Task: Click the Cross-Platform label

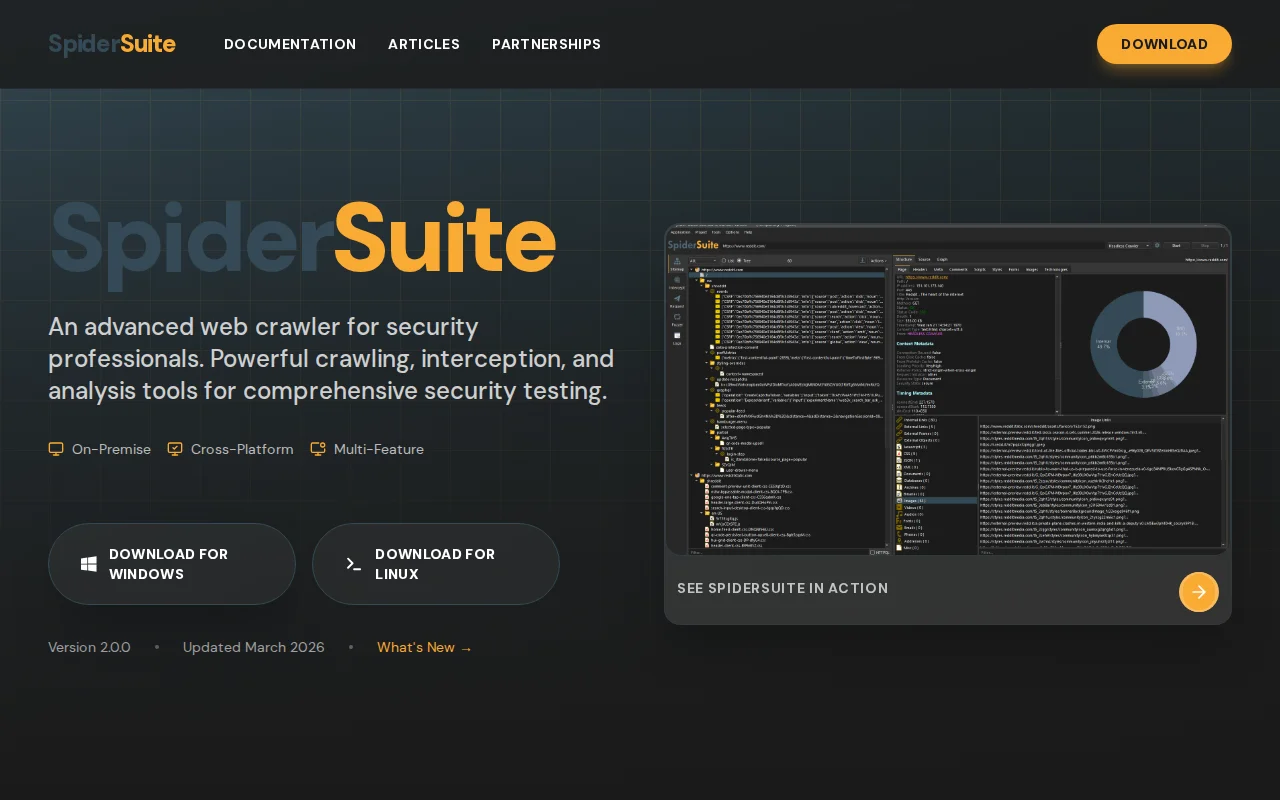Action: coord(242,449)
